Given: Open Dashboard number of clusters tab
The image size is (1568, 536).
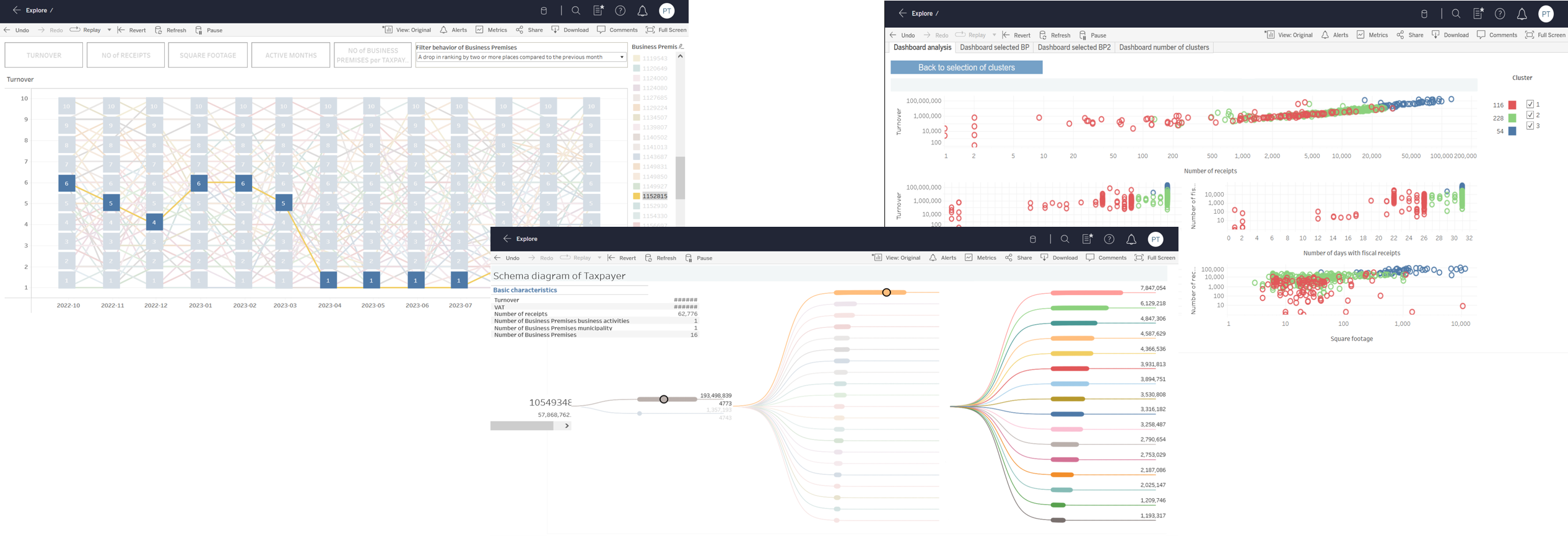Looking at the screenshot, I should (1164, 48).
